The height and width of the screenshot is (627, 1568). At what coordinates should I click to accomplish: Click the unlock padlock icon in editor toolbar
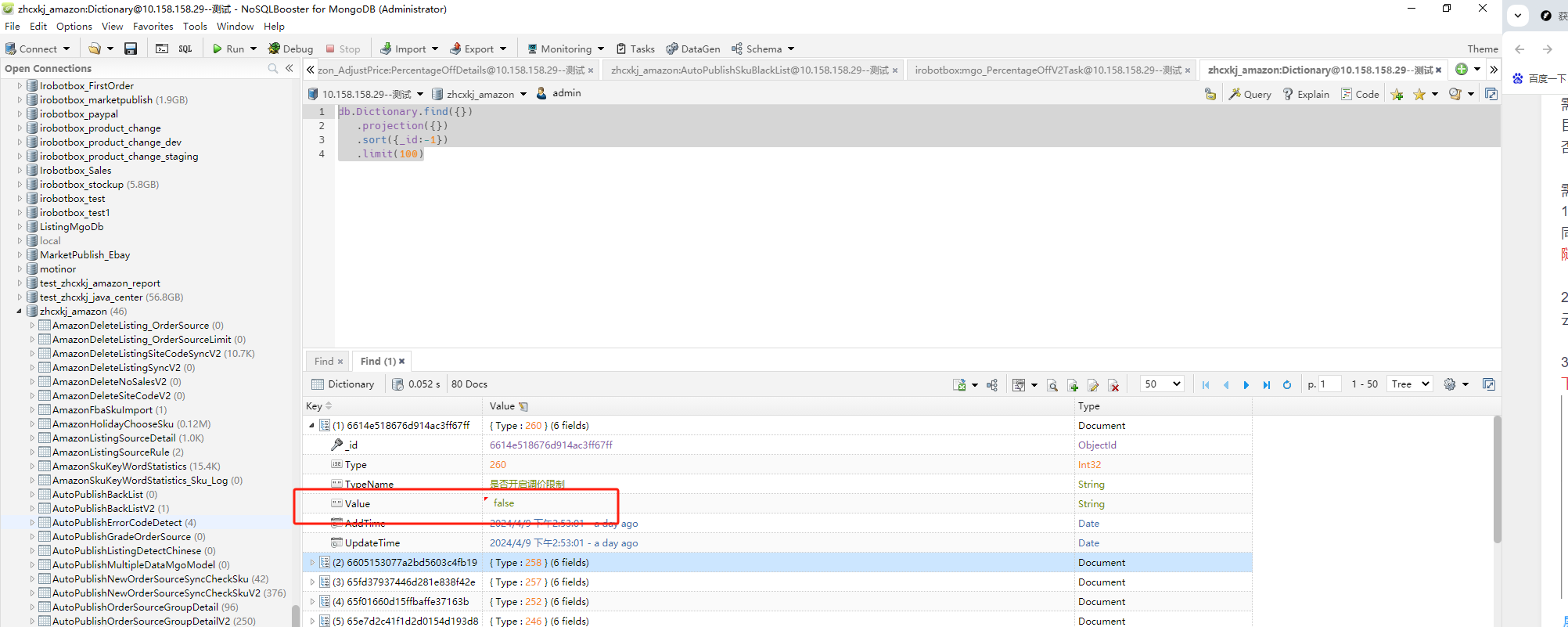pos(1210,94)
